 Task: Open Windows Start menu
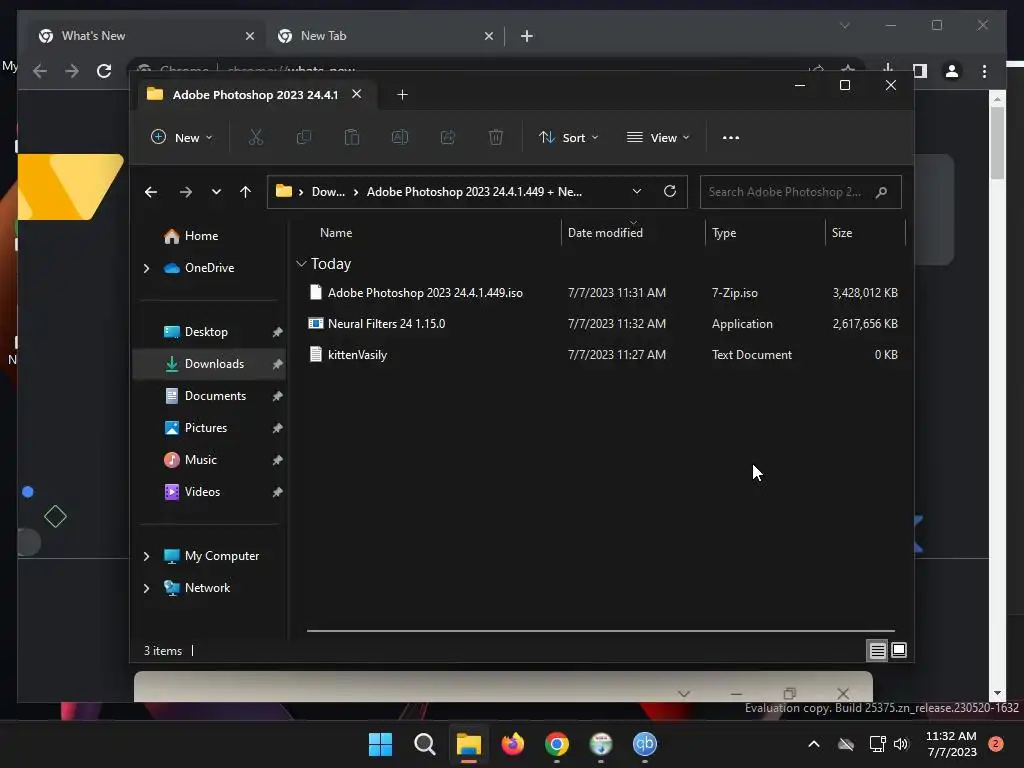tap(380, 744)
